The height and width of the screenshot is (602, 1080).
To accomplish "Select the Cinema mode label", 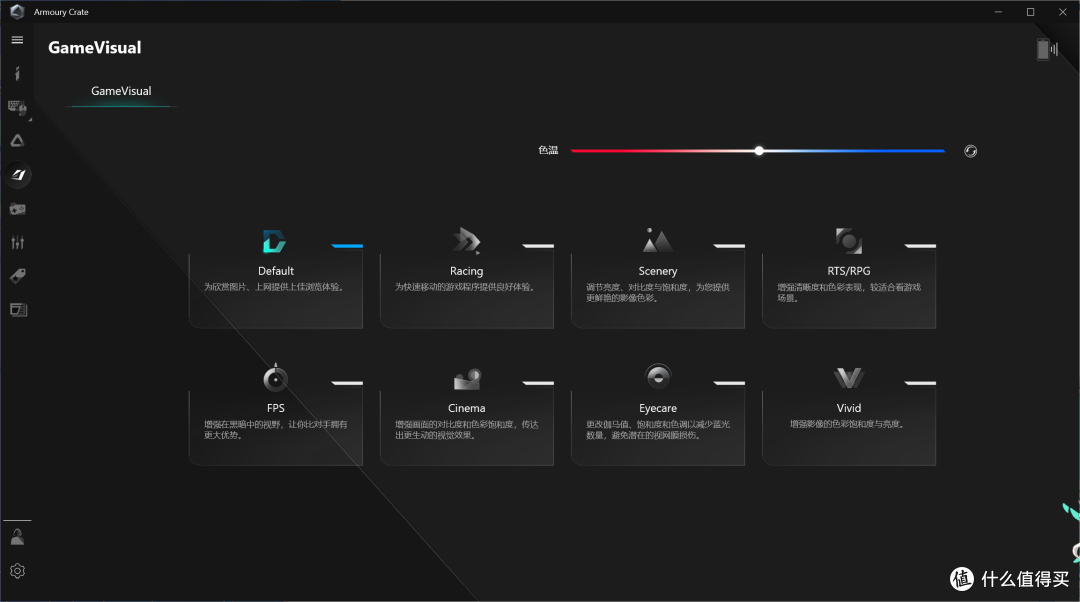I will tap(466, 408).
